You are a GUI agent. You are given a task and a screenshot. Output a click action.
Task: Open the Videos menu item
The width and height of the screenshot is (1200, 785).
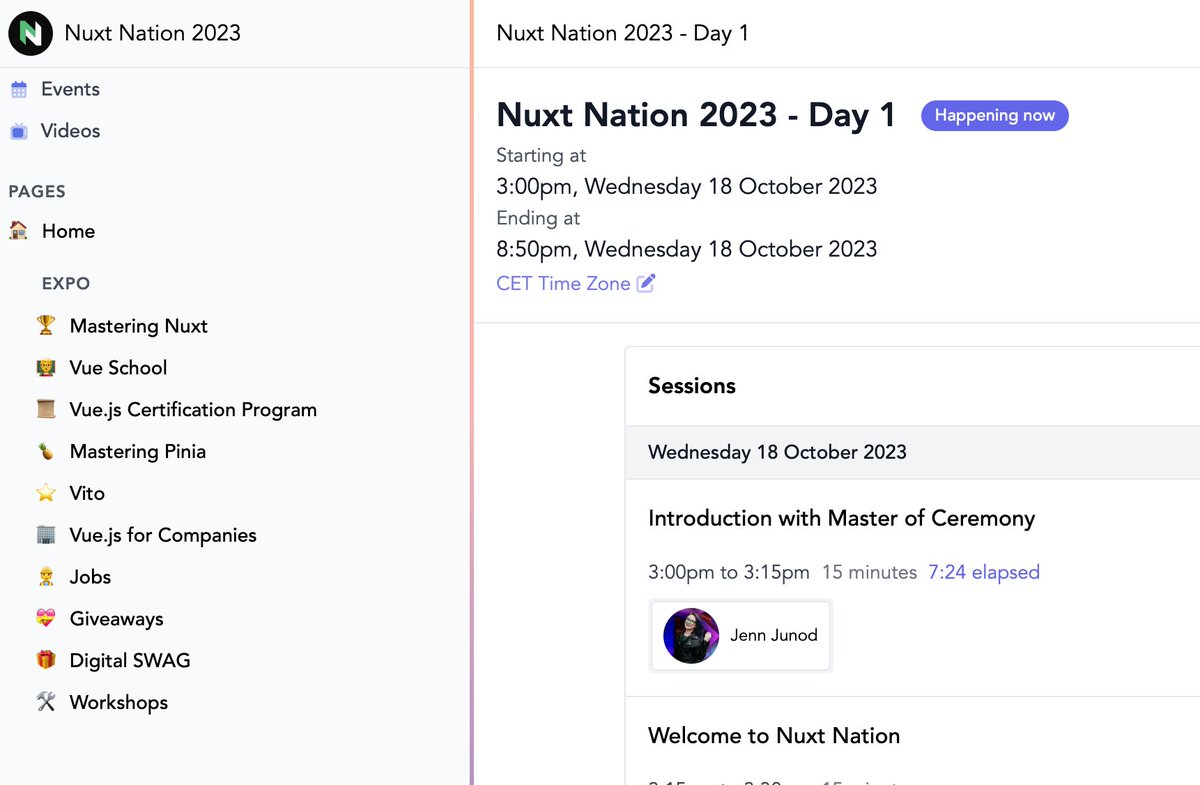coord(70,131)
